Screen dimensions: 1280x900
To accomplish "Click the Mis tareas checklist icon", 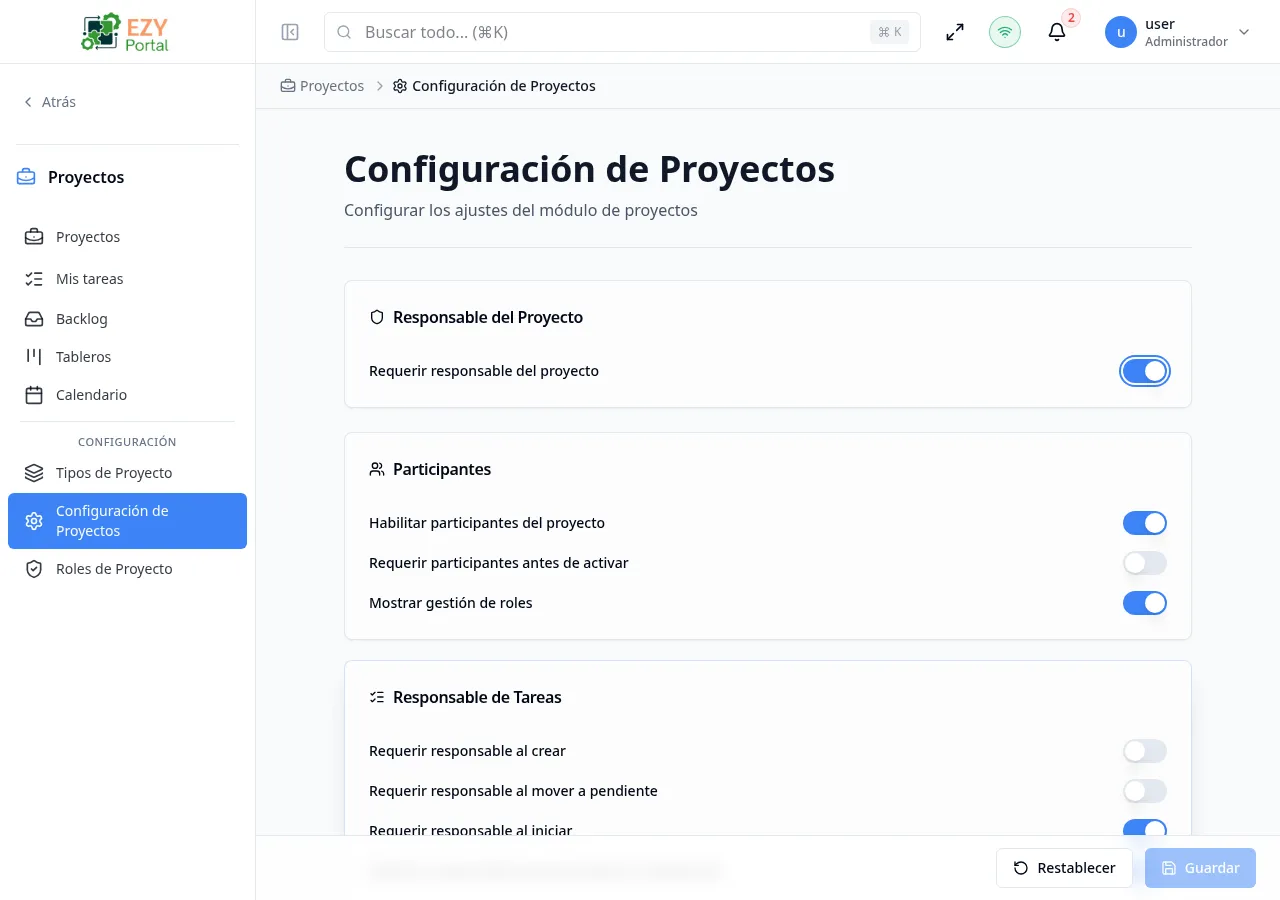I will tap(34, 279).
